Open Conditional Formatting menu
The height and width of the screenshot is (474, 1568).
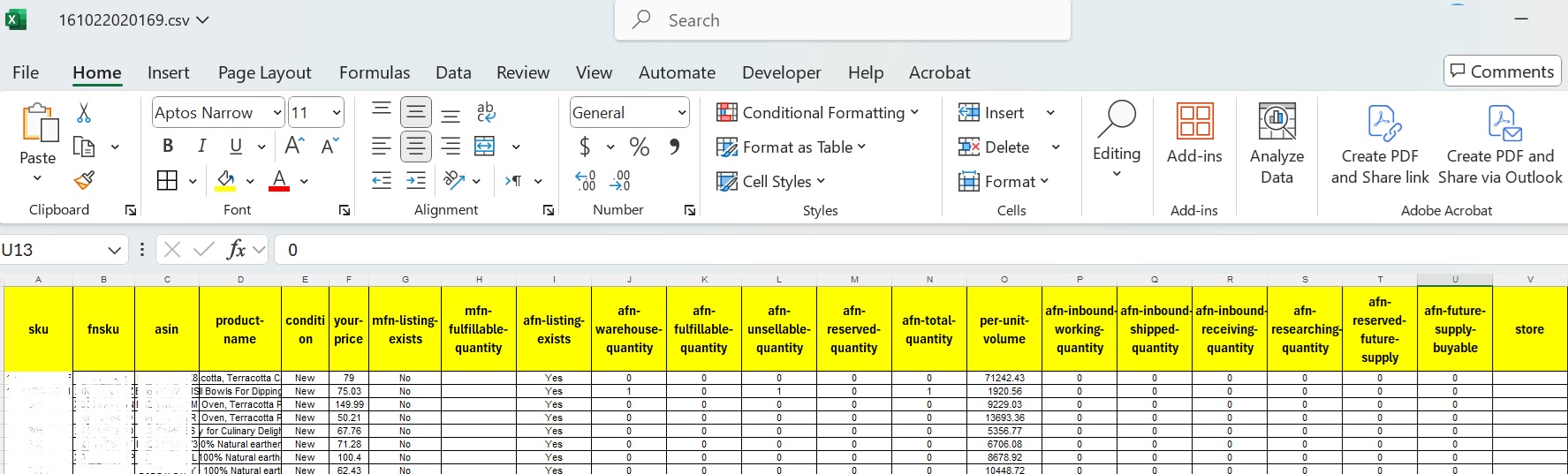point(818,113)
